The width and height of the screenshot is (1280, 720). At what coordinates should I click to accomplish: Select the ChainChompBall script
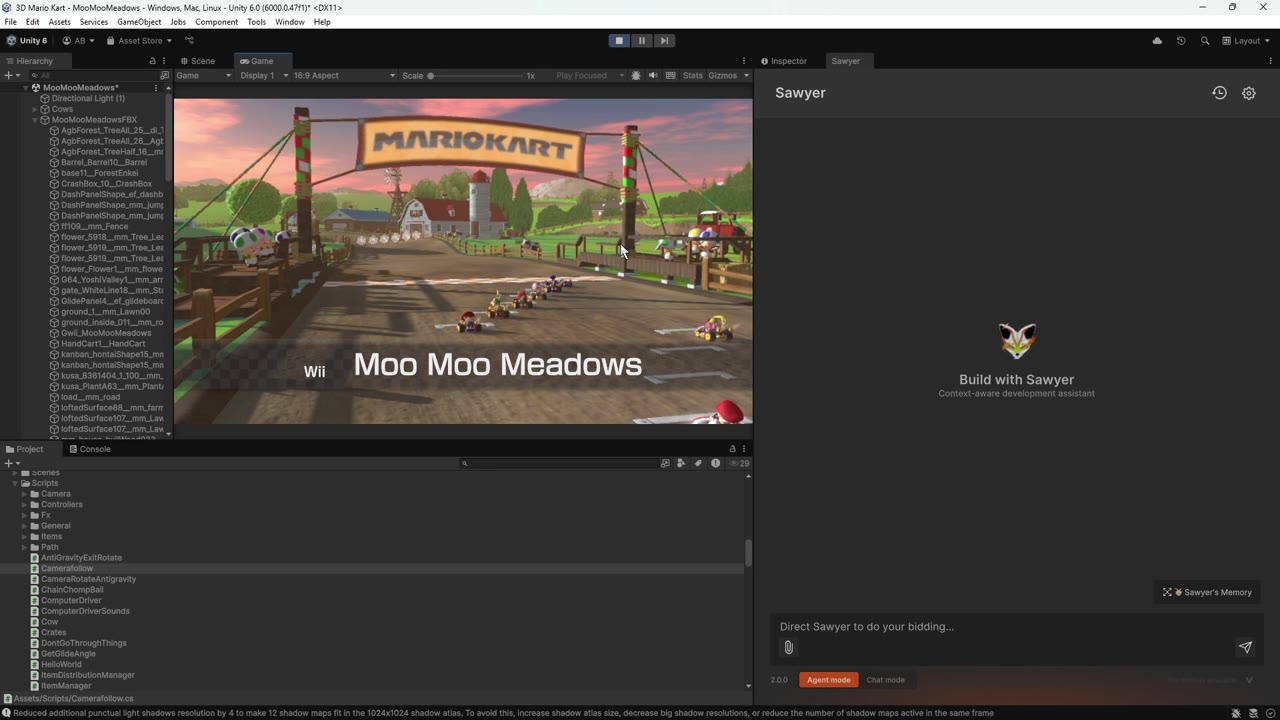72,590
